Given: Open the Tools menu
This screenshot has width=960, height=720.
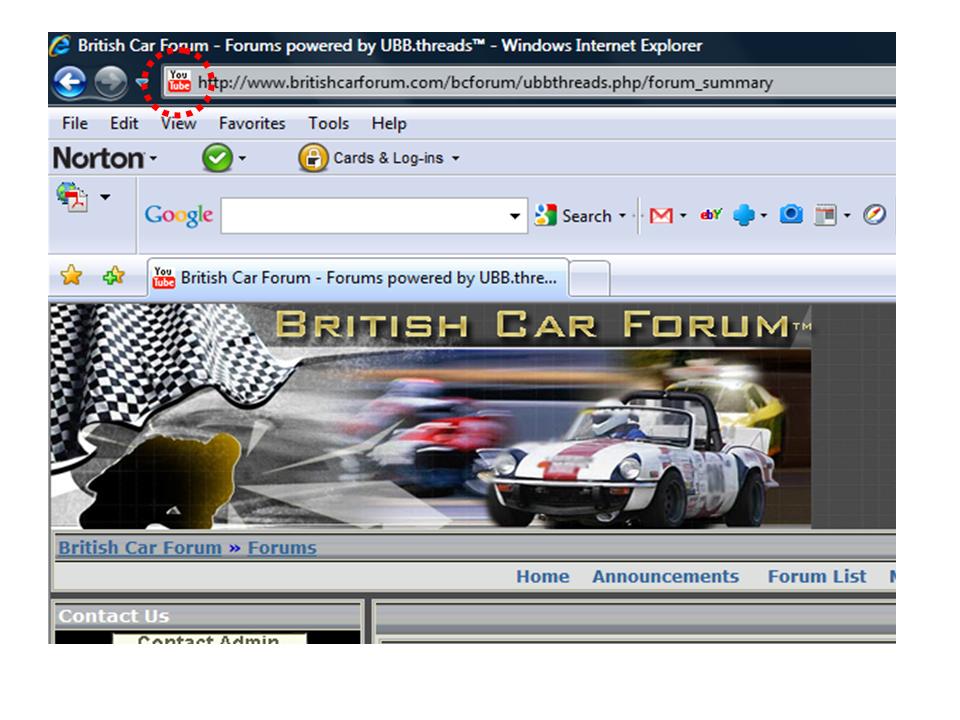Looking at the screenshot, I should tap(328, 123).
